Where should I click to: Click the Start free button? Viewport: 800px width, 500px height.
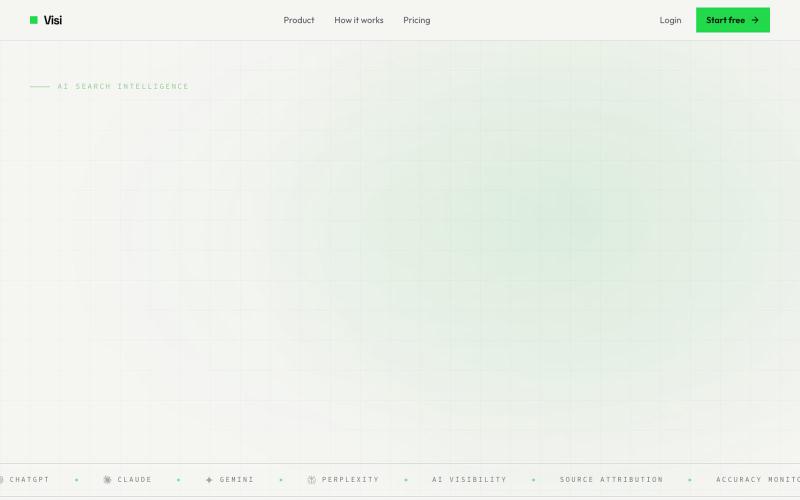coord(733,20)
